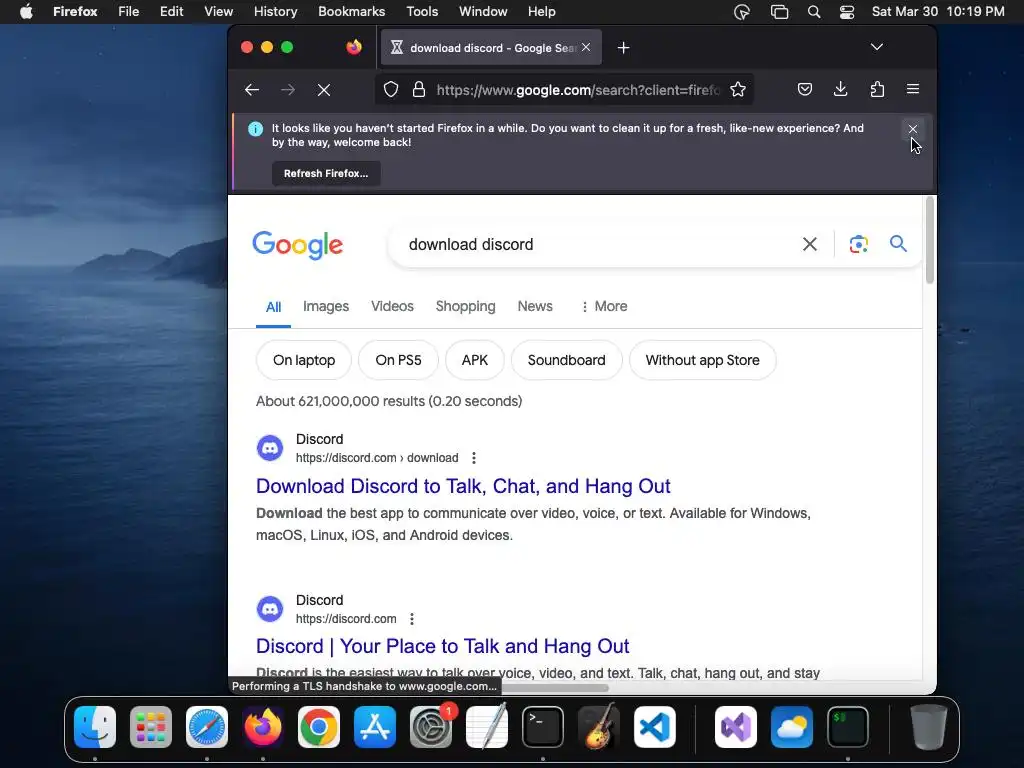Close the download discord tab
The image size is (1024, 768).
586,47
